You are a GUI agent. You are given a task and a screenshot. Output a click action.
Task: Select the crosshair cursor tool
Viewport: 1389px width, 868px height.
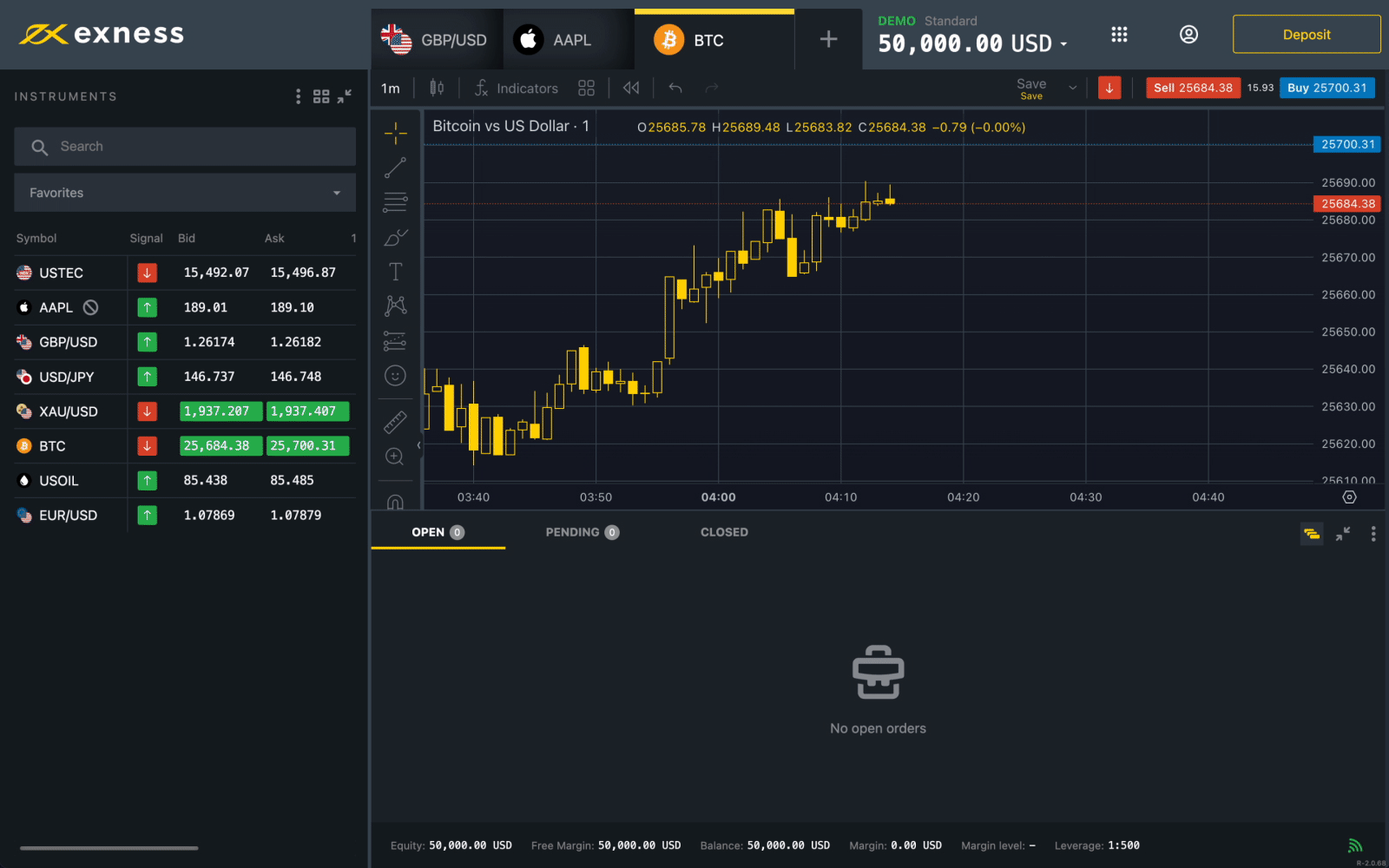click(395, 133)
